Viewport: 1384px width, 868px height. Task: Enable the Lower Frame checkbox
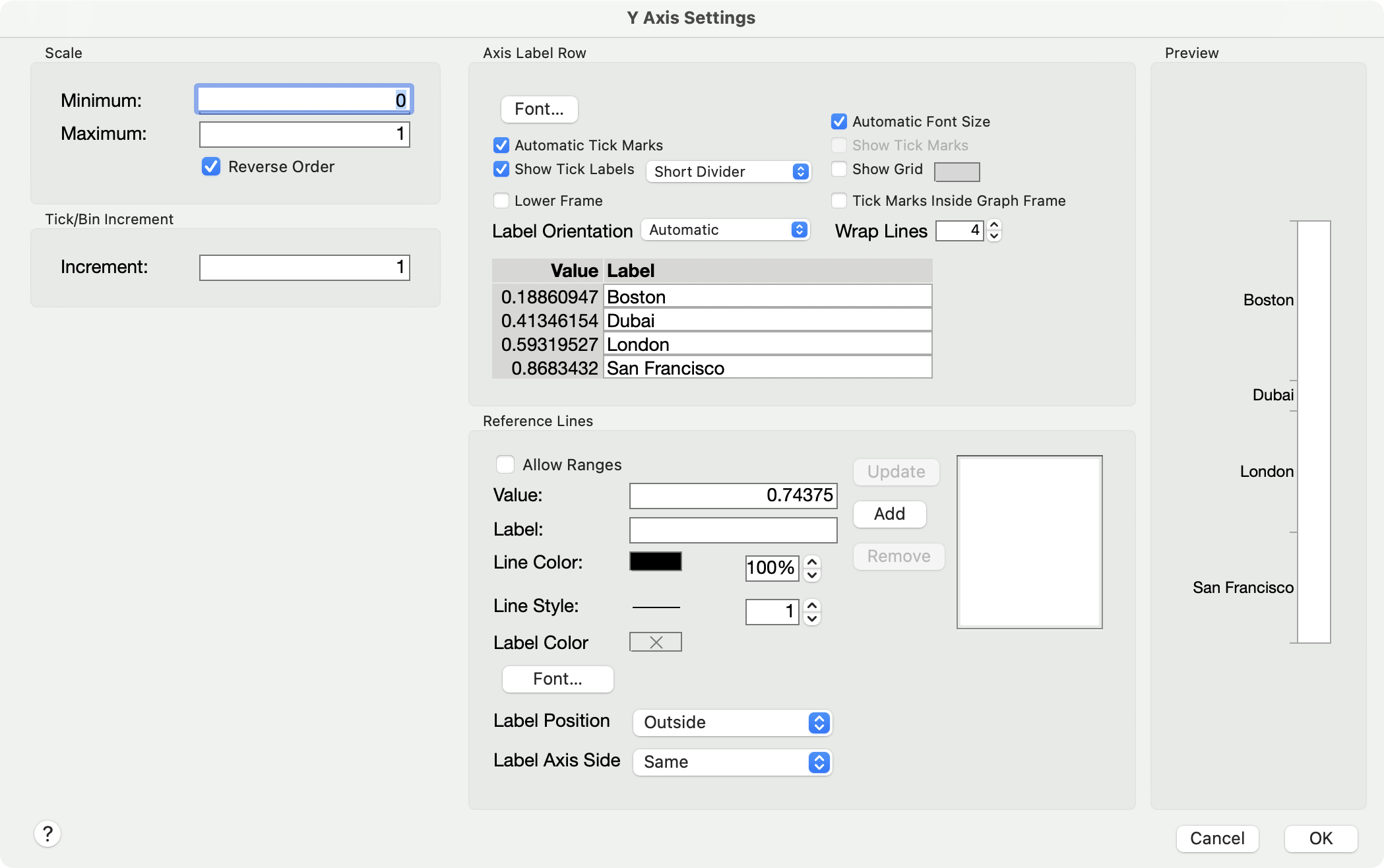[501, 201]
